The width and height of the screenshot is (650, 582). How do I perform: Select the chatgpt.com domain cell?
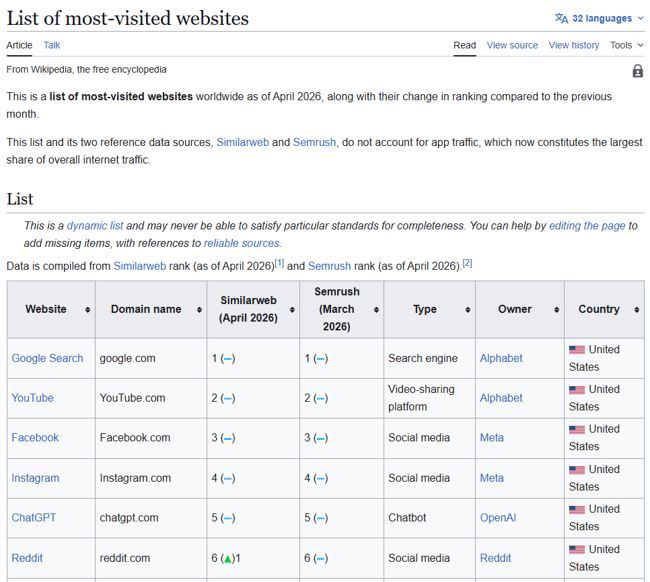coord(151,518)
